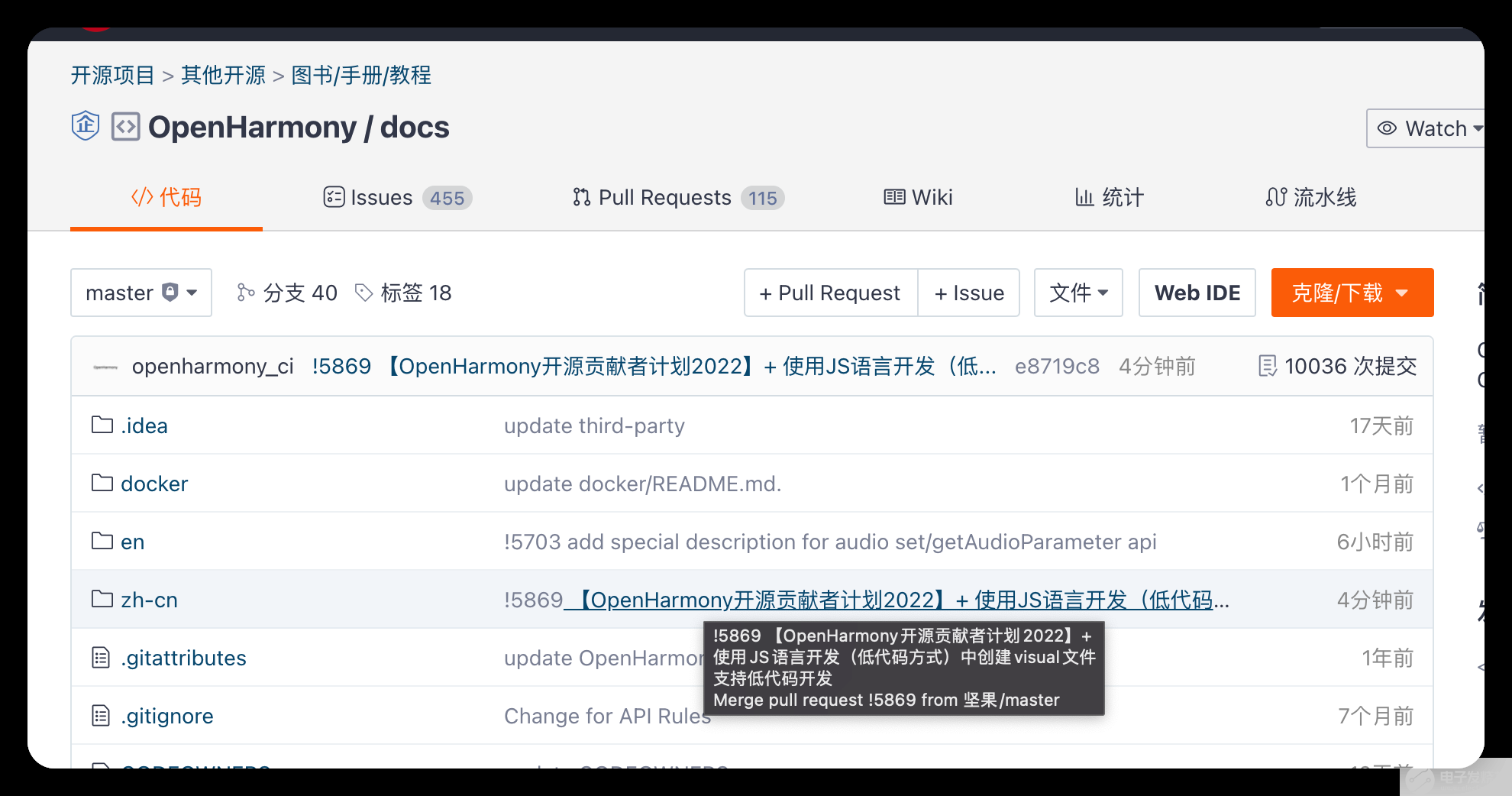Screen dimensions: 1512x796
Task: Click the 其他开源 breadcrumb link
Action: (224, 76)
